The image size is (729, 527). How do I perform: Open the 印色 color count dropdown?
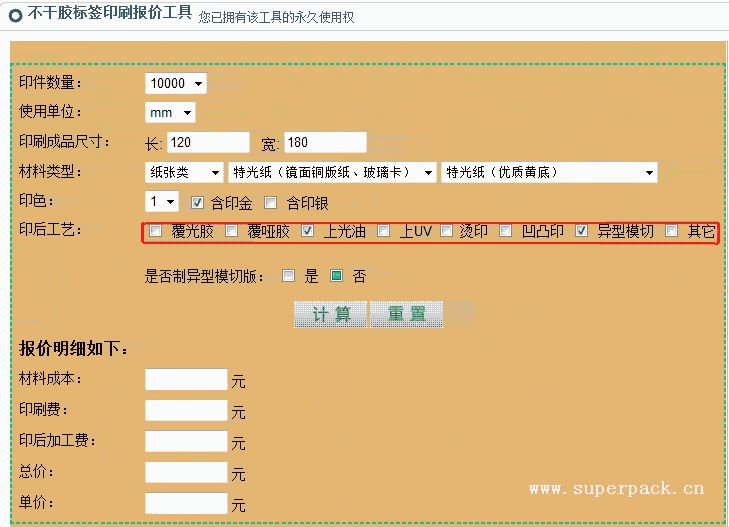(x=162, y=202)
